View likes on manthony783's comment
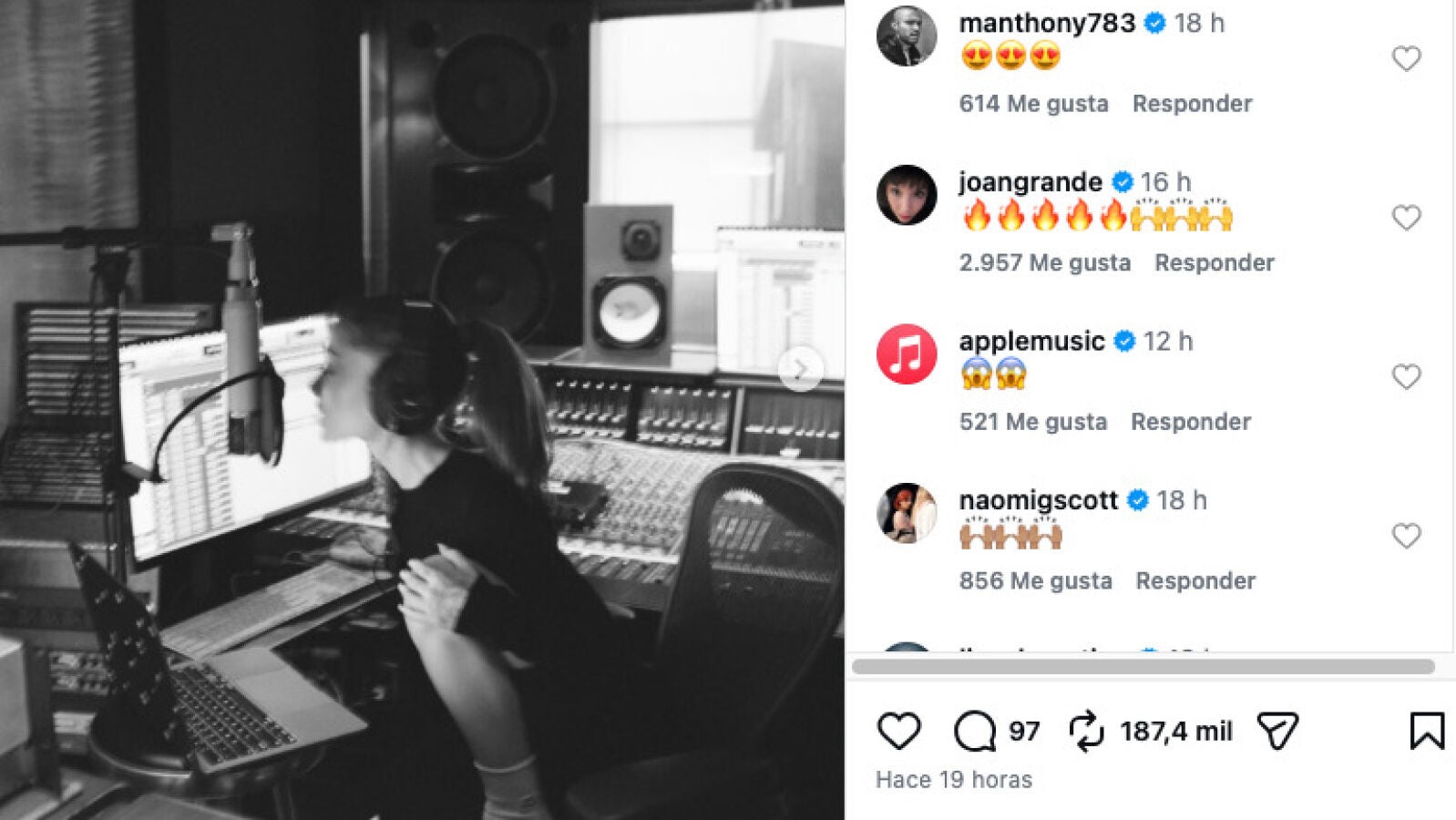 coord(1033,104)
